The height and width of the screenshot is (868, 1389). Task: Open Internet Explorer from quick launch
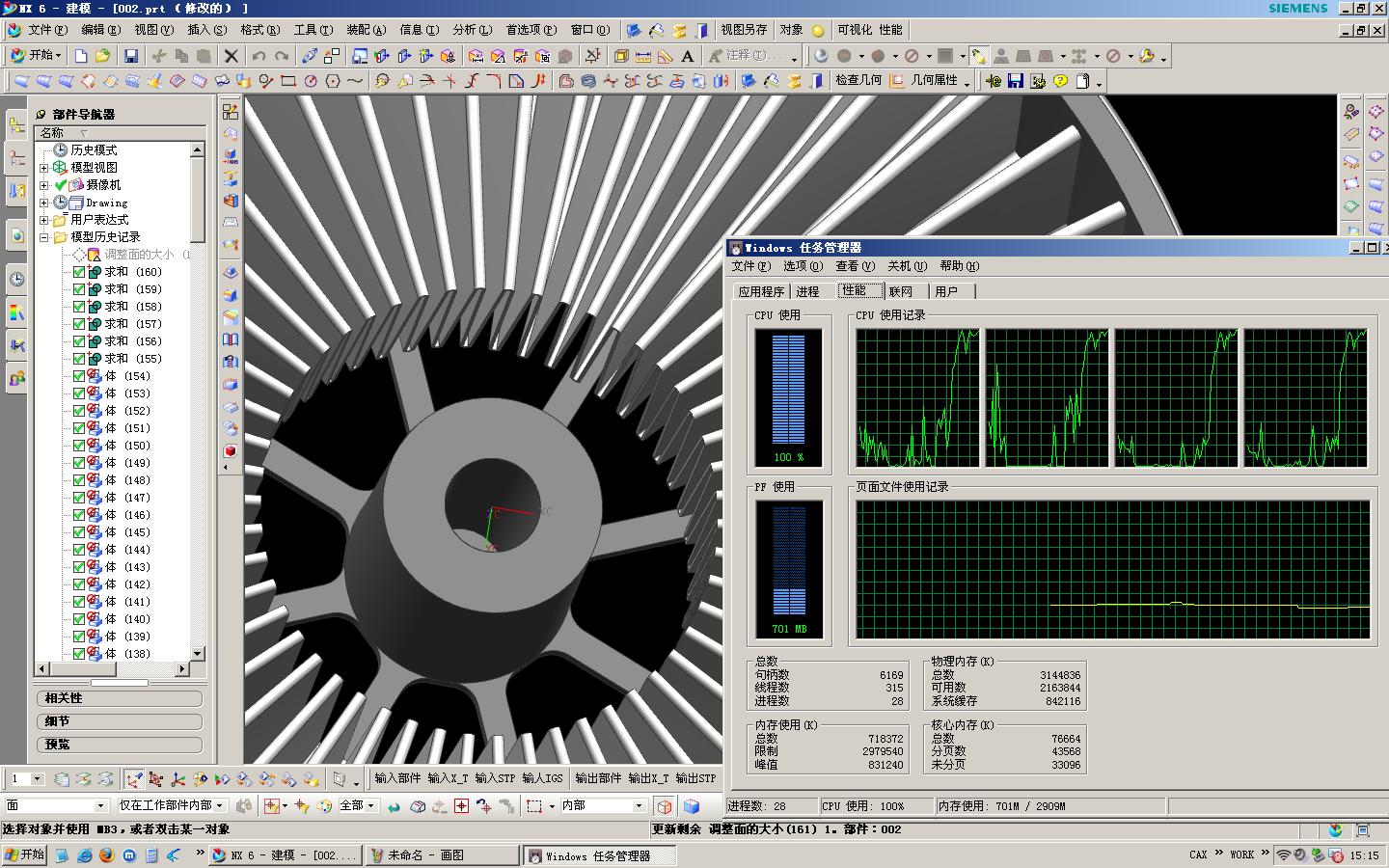[x=84, y=855]
